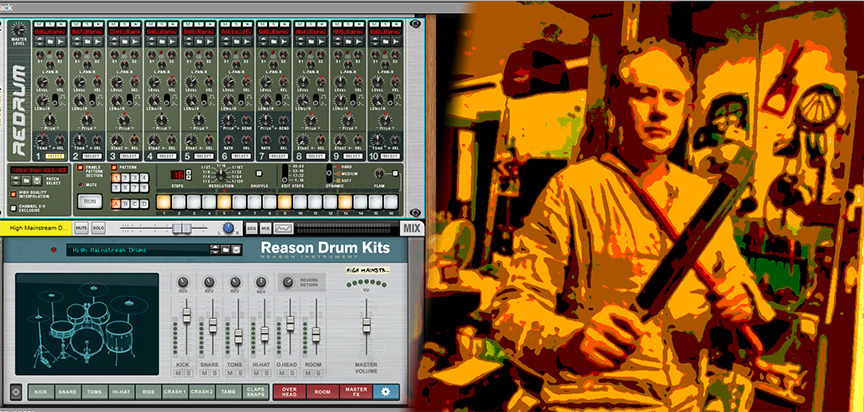This screenshot has height=412, width=864.
Task: Toggle Enable Pattern Section in Redrum
Action: pos(80,167)
